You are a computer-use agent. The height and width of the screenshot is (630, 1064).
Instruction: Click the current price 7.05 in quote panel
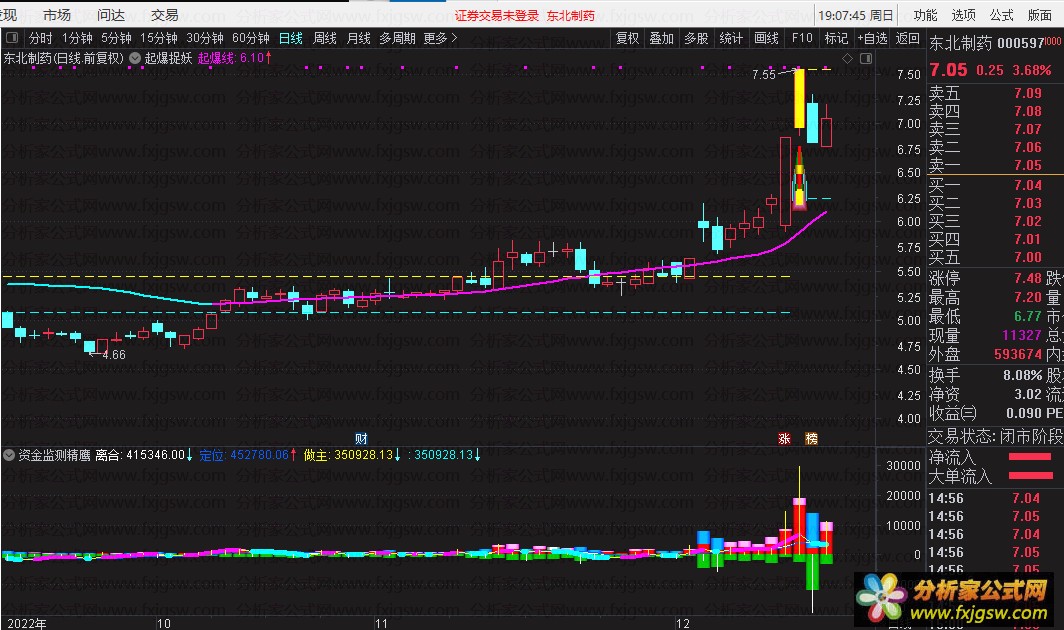pyautogui.click(x=948, y=70)
